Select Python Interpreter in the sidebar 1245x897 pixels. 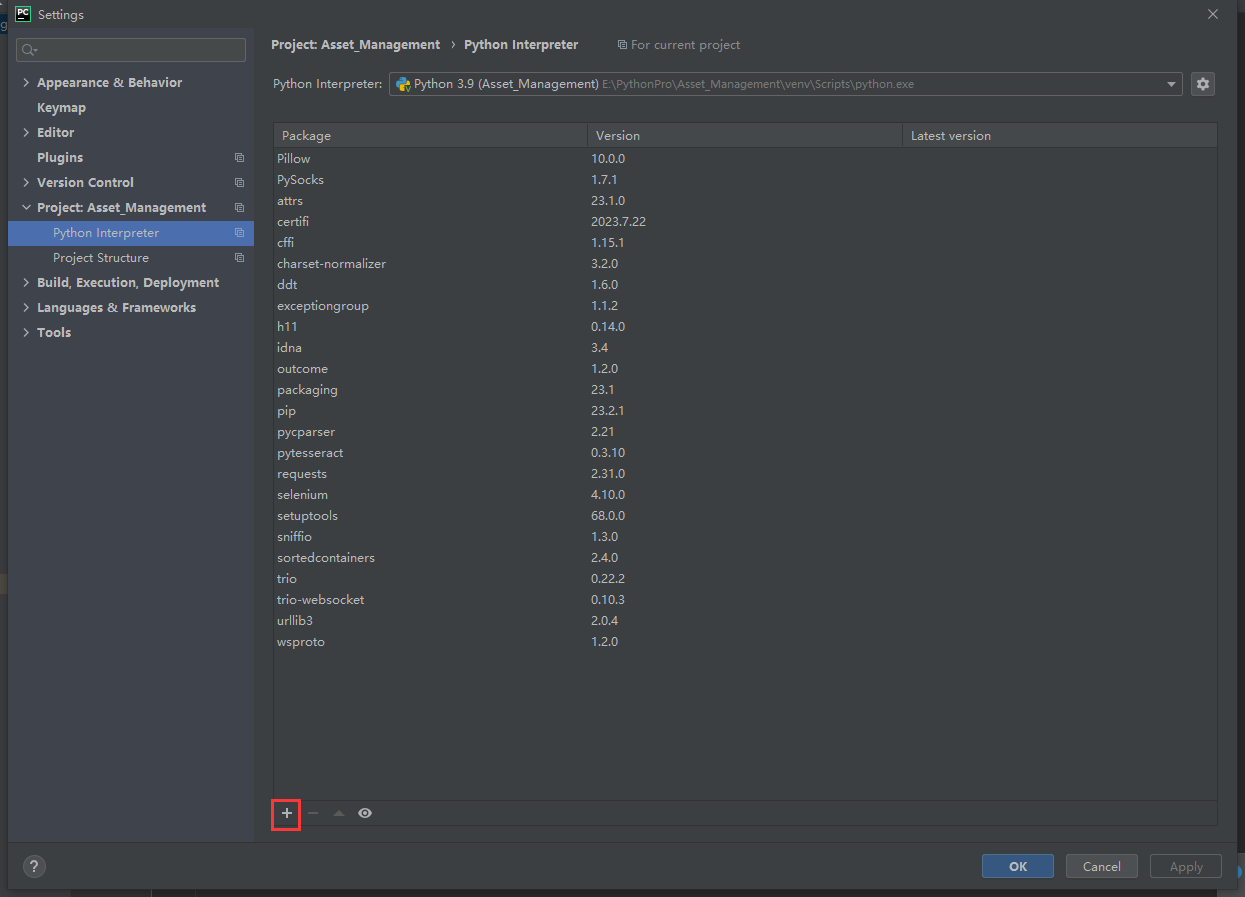tap(131, 233)
